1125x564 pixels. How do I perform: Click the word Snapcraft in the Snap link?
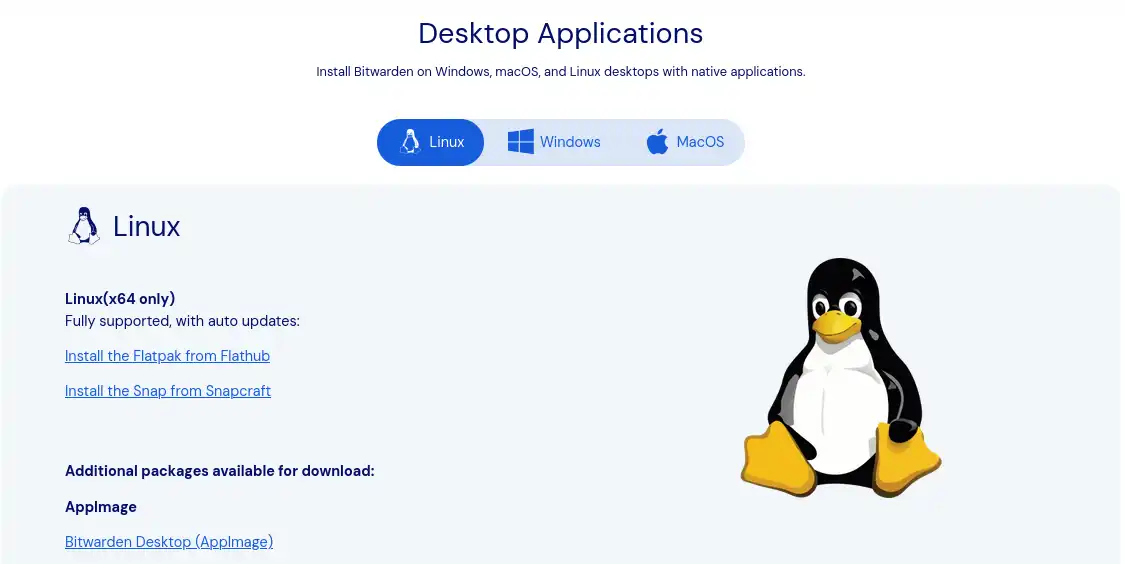pyautogui.click(x=238, y=391)
